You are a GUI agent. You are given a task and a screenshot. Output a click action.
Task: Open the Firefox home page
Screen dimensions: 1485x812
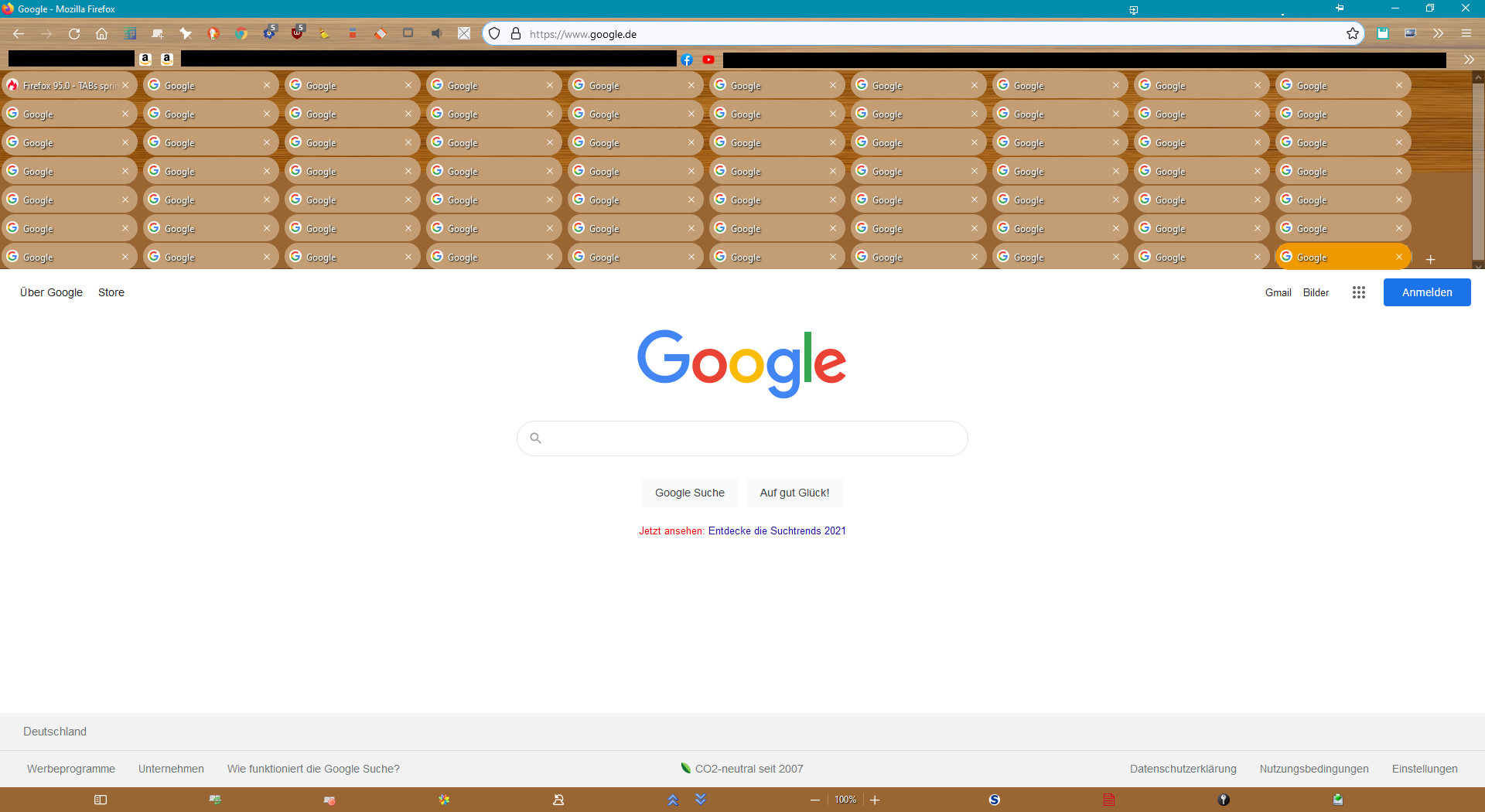(102, 34)
